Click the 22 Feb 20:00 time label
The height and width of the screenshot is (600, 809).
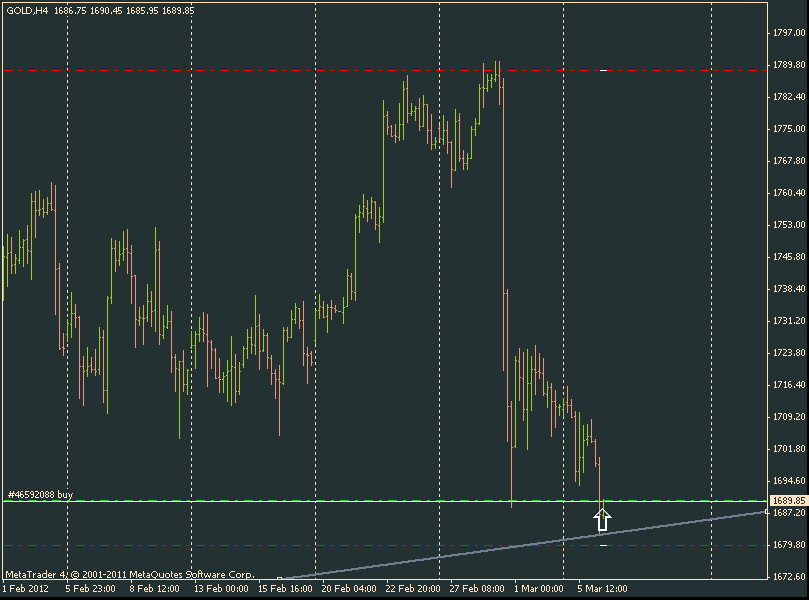(x=413, y=589)
